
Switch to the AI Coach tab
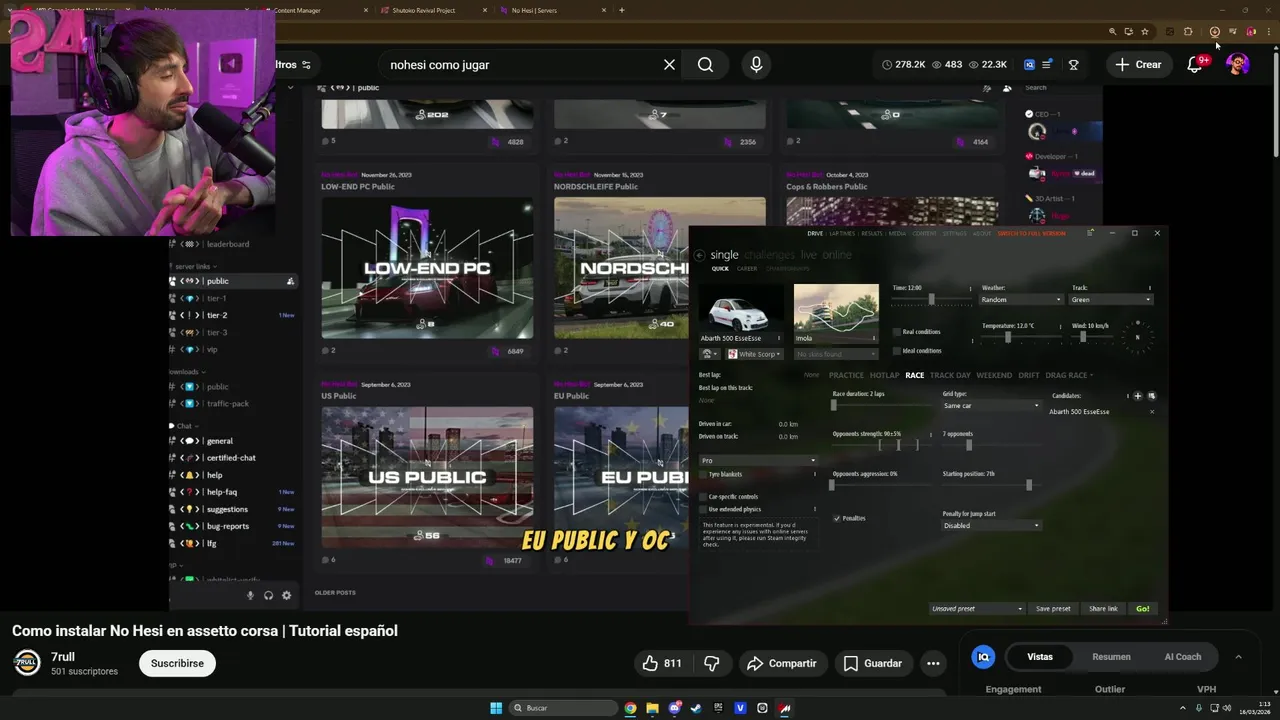[1183, 657]
